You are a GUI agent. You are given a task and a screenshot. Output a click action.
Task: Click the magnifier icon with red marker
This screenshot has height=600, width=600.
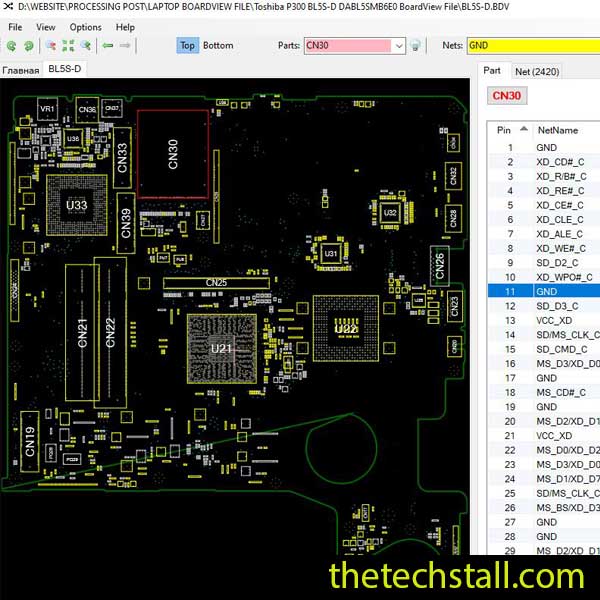[49, 46]
